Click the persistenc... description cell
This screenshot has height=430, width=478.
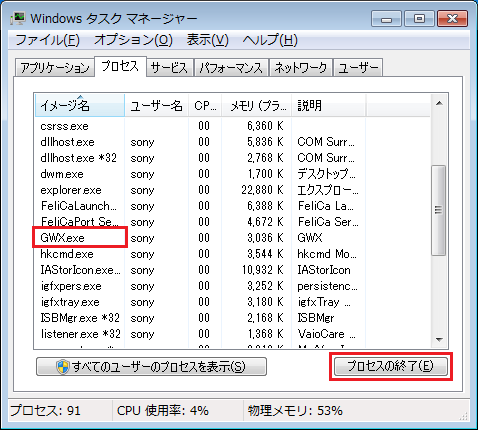click(x=327, y=286)
